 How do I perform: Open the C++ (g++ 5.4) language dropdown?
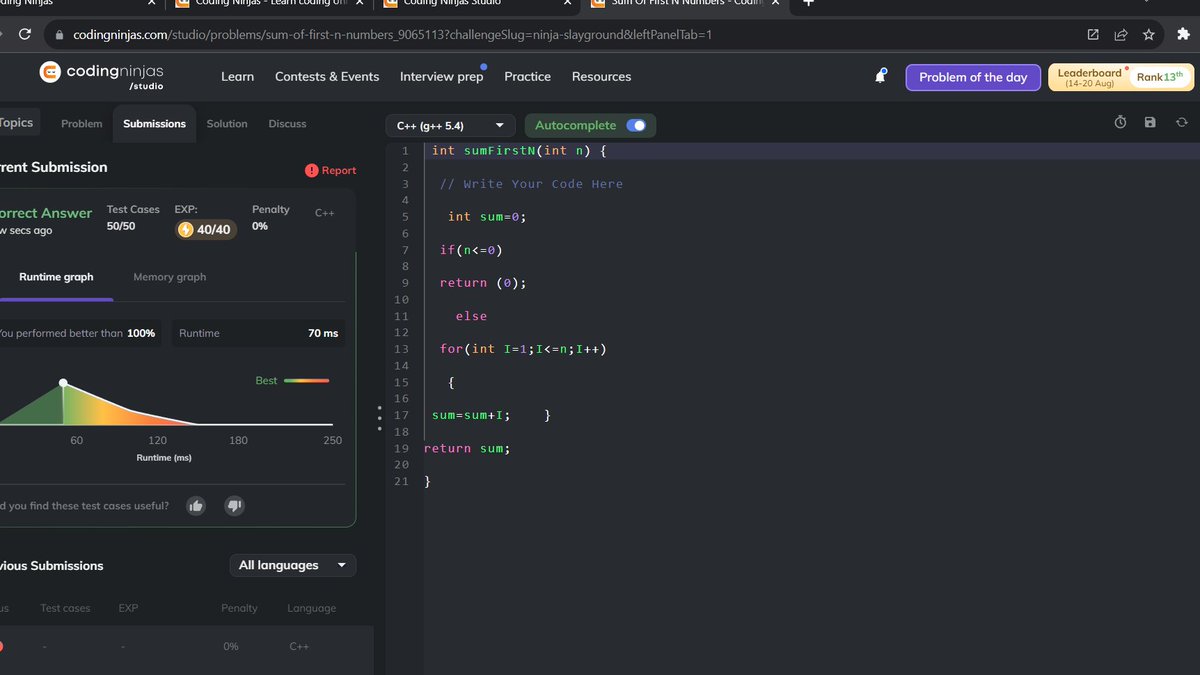coord(450,125)
